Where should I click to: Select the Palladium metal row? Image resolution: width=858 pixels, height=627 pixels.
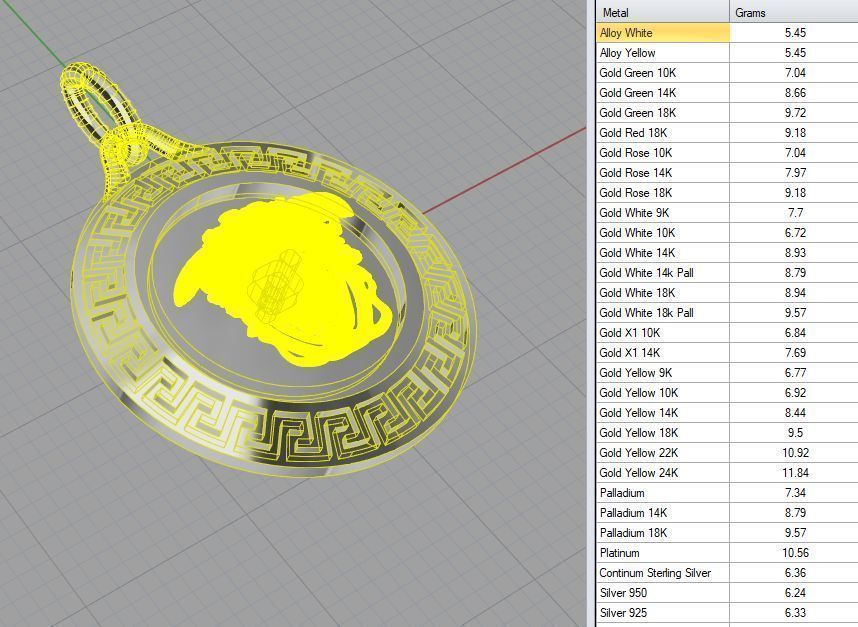point(727,492)
